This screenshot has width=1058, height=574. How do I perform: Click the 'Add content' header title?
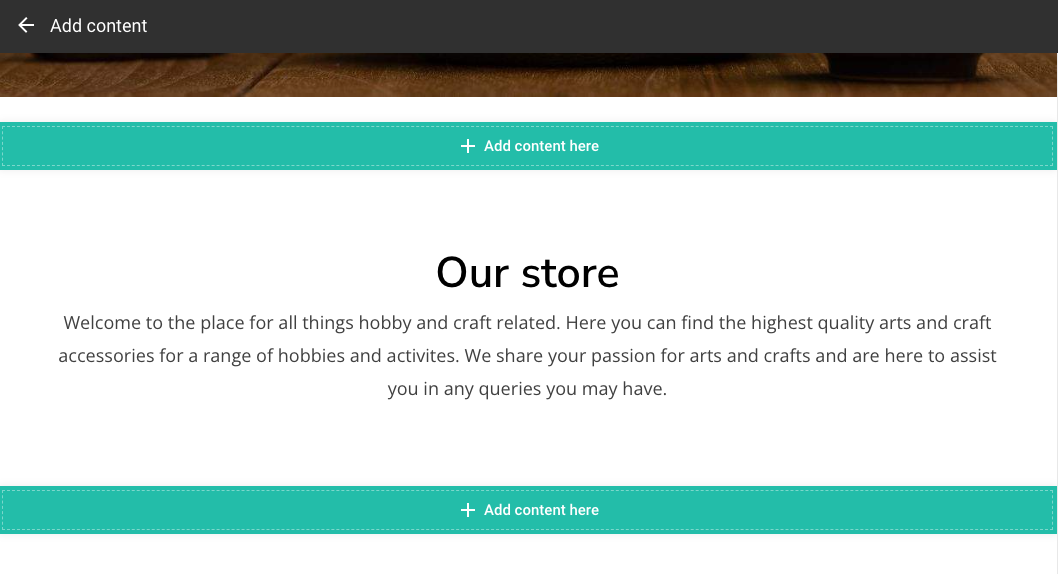point(99,26)
